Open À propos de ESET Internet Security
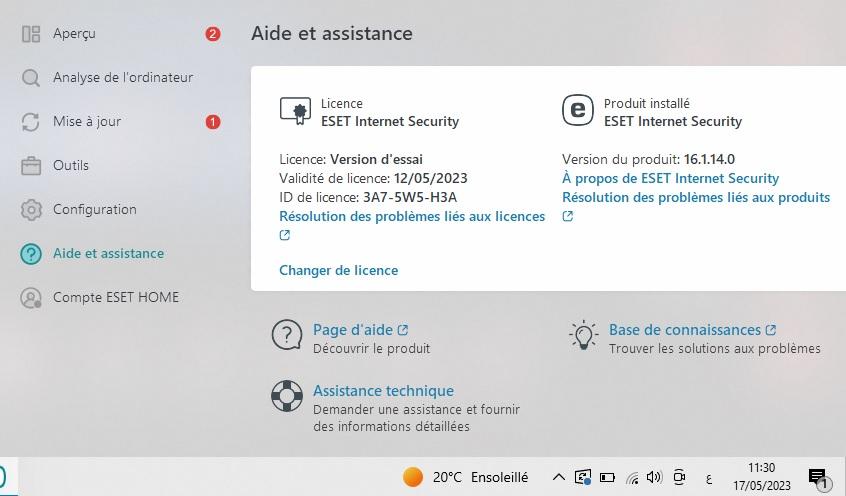Viewport: 846px width, 496px height. pyautogui.click(x=670, y=179)
